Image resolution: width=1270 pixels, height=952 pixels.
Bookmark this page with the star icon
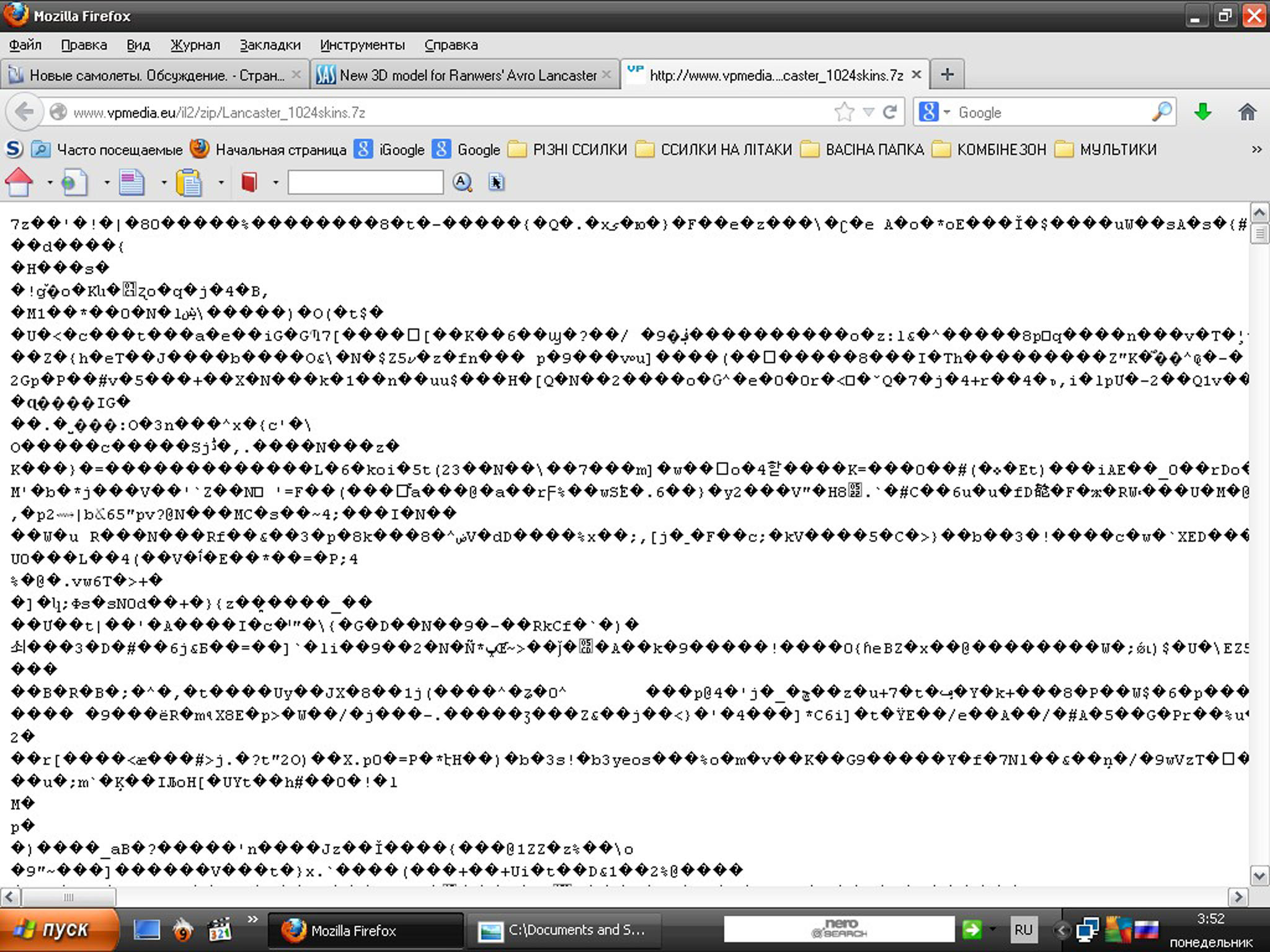[844, 112]
